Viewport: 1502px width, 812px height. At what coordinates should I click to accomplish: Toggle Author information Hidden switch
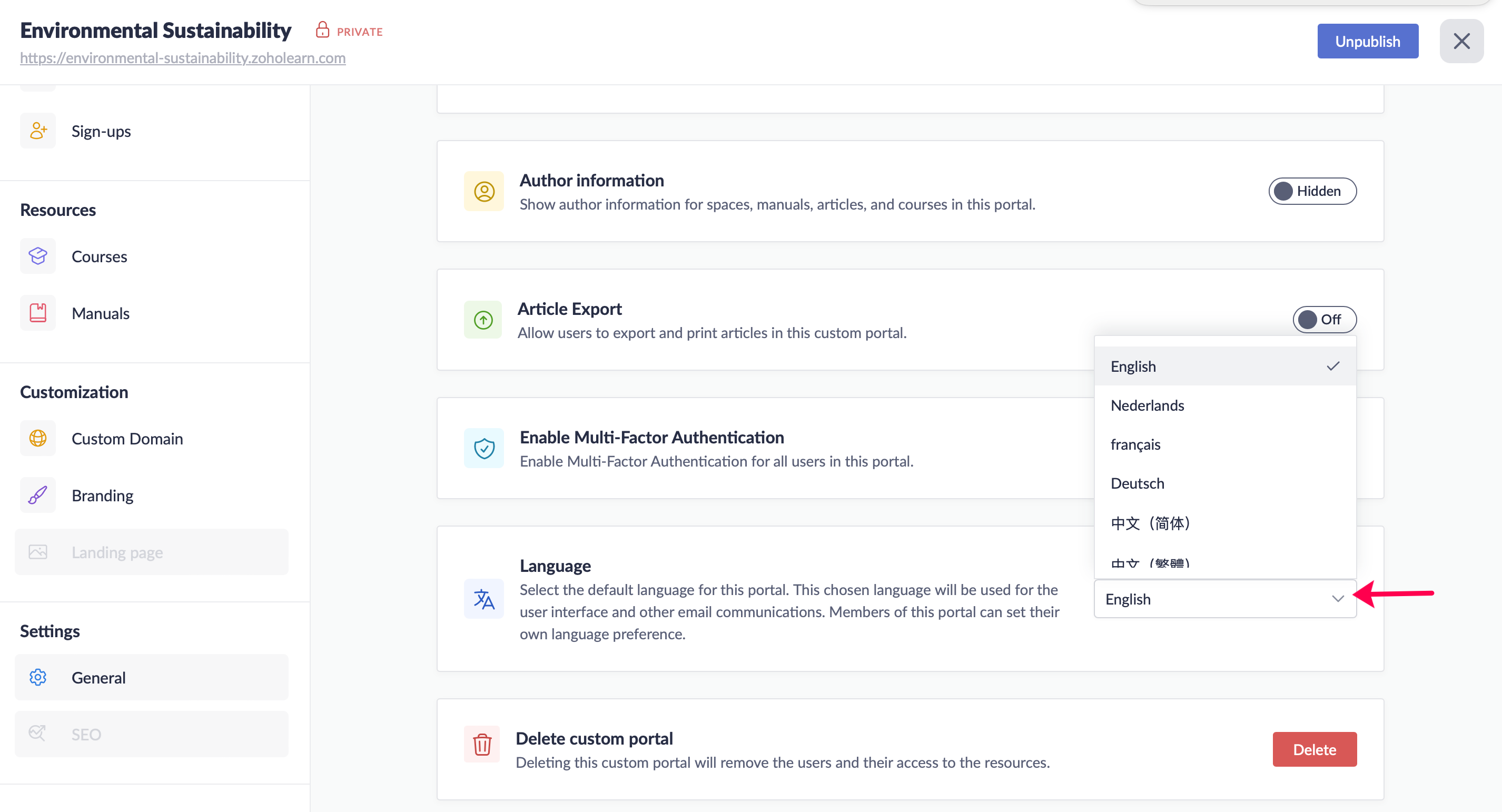(1312, 191)
